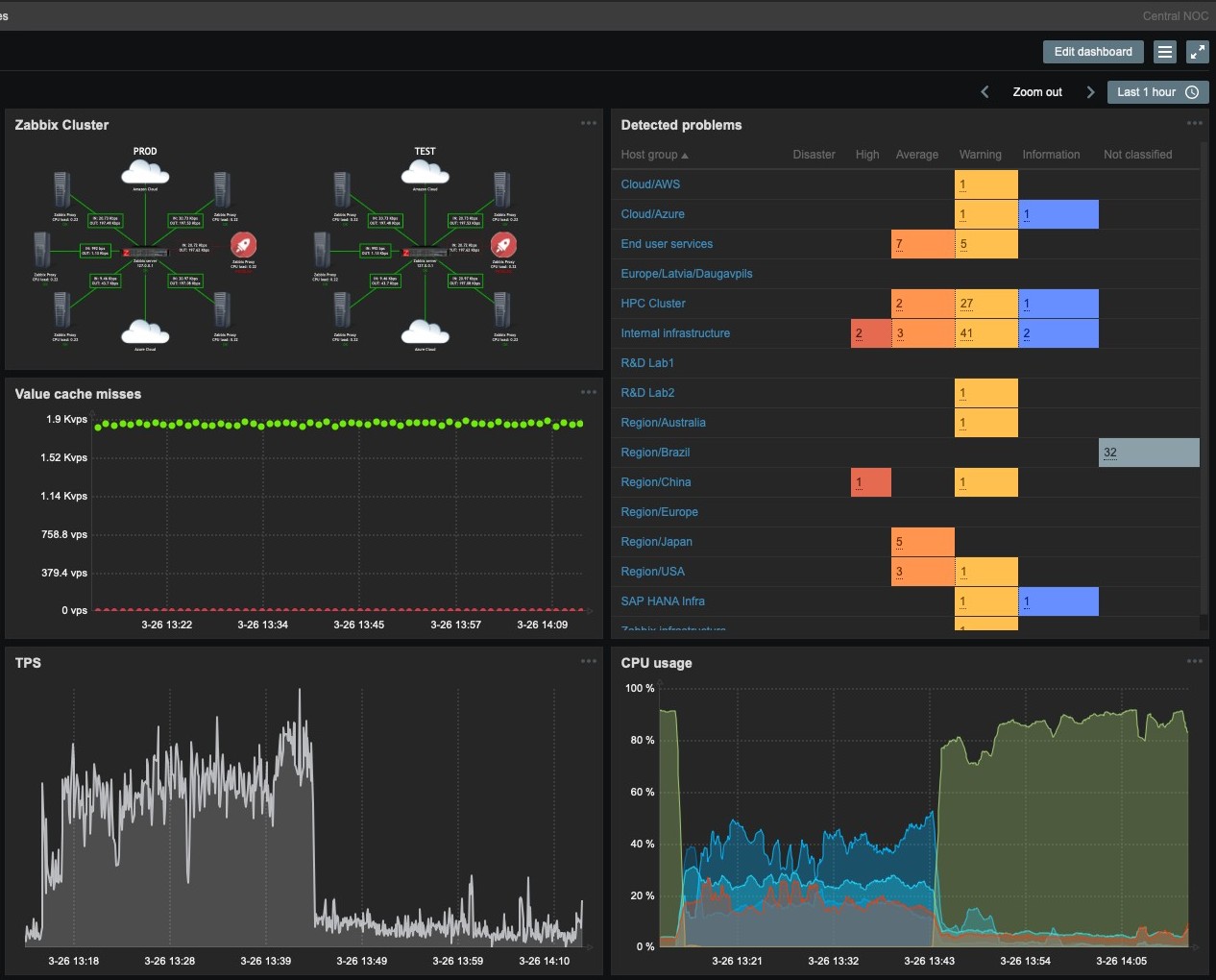1216x980 pixels.
Task: Open the dashboard hamburger menu
Action: tap(1164, 51)
